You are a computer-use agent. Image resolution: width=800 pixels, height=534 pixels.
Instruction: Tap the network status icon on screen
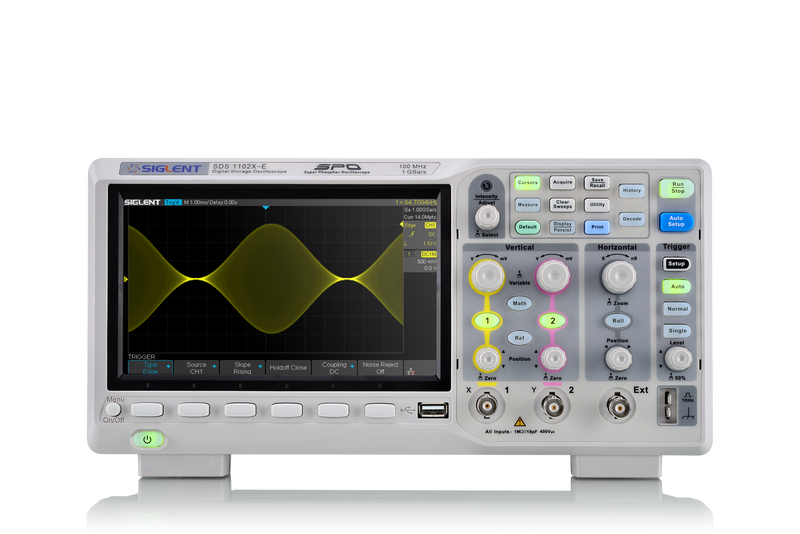point(411,370)
